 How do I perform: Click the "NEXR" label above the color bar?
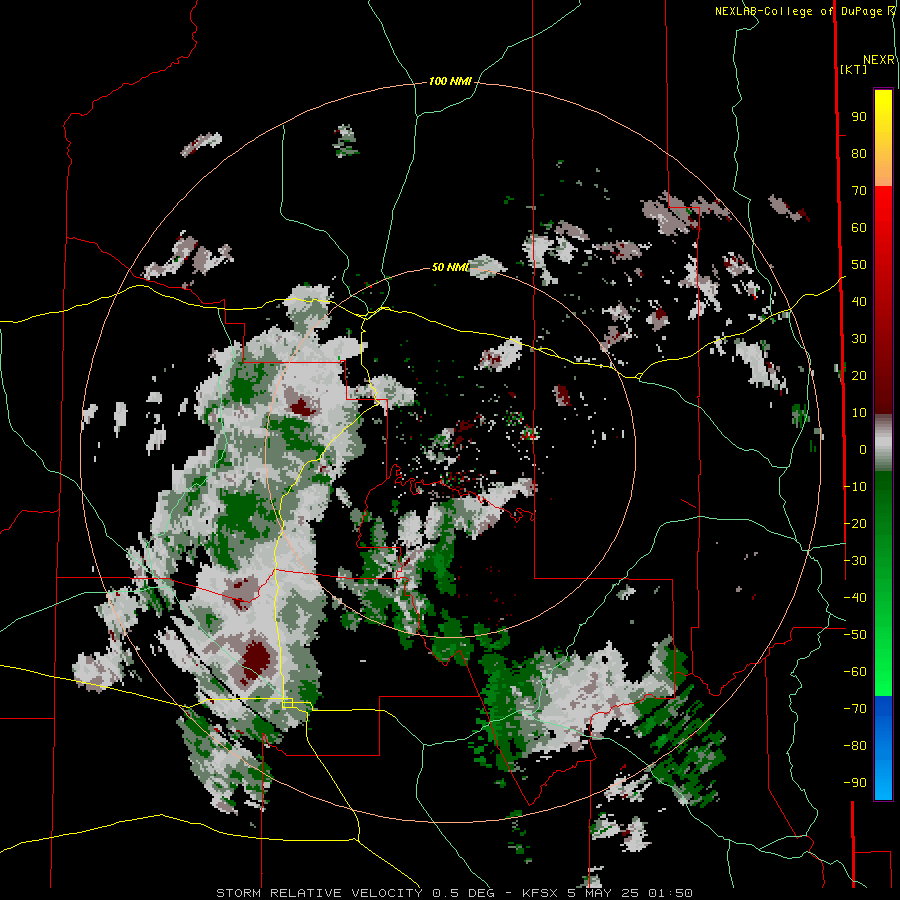pos(879,60)
